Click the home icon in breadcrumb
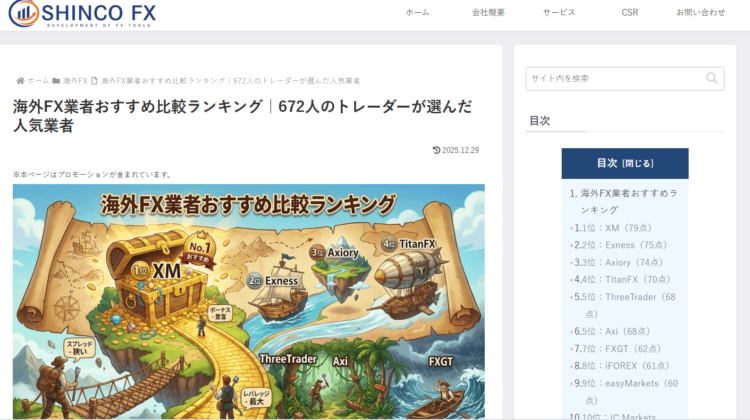The width and height of the screenshot is (750, 420). (20, 80)
